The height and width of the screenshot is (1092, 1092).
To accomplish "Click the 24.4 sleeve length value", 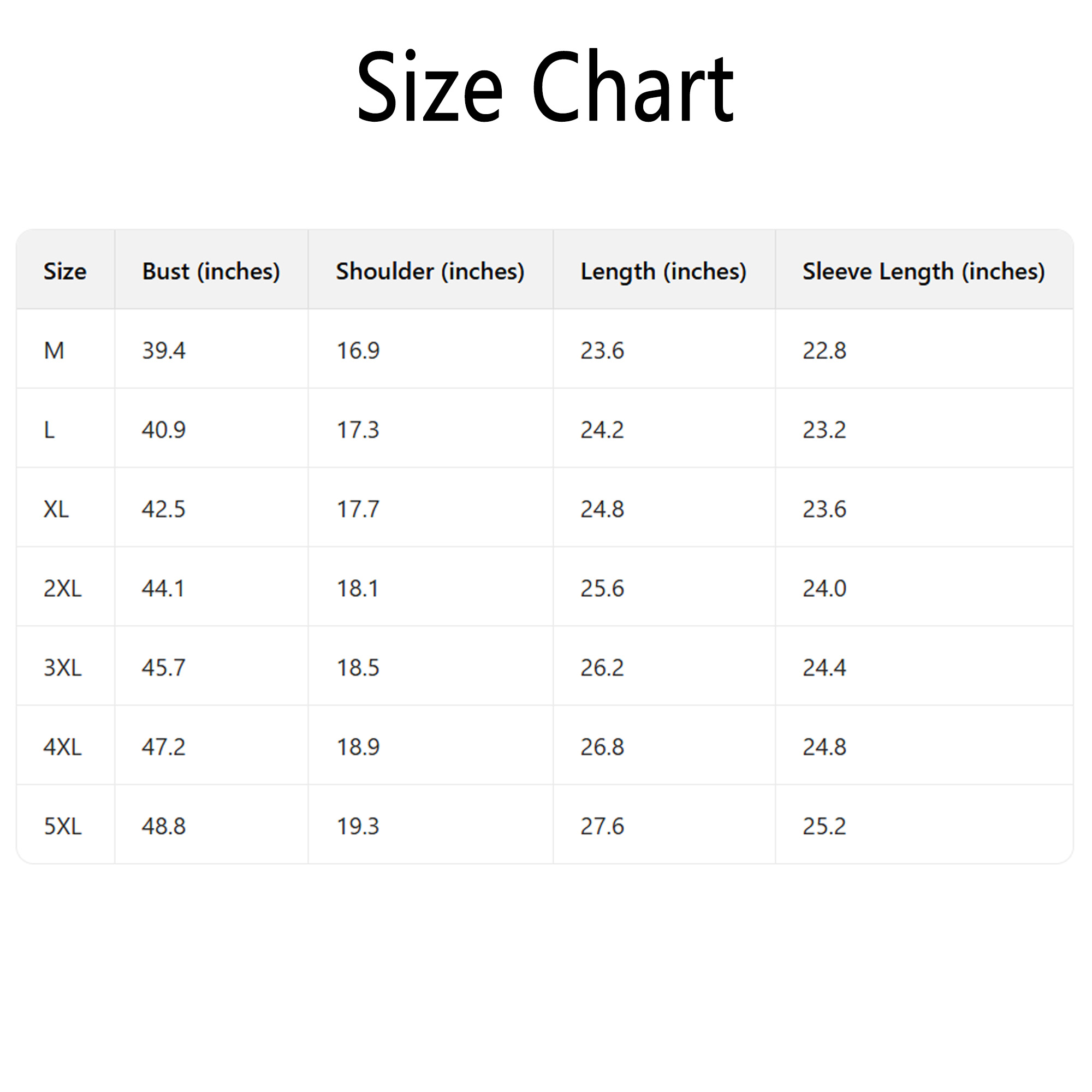I will [824, 668].
